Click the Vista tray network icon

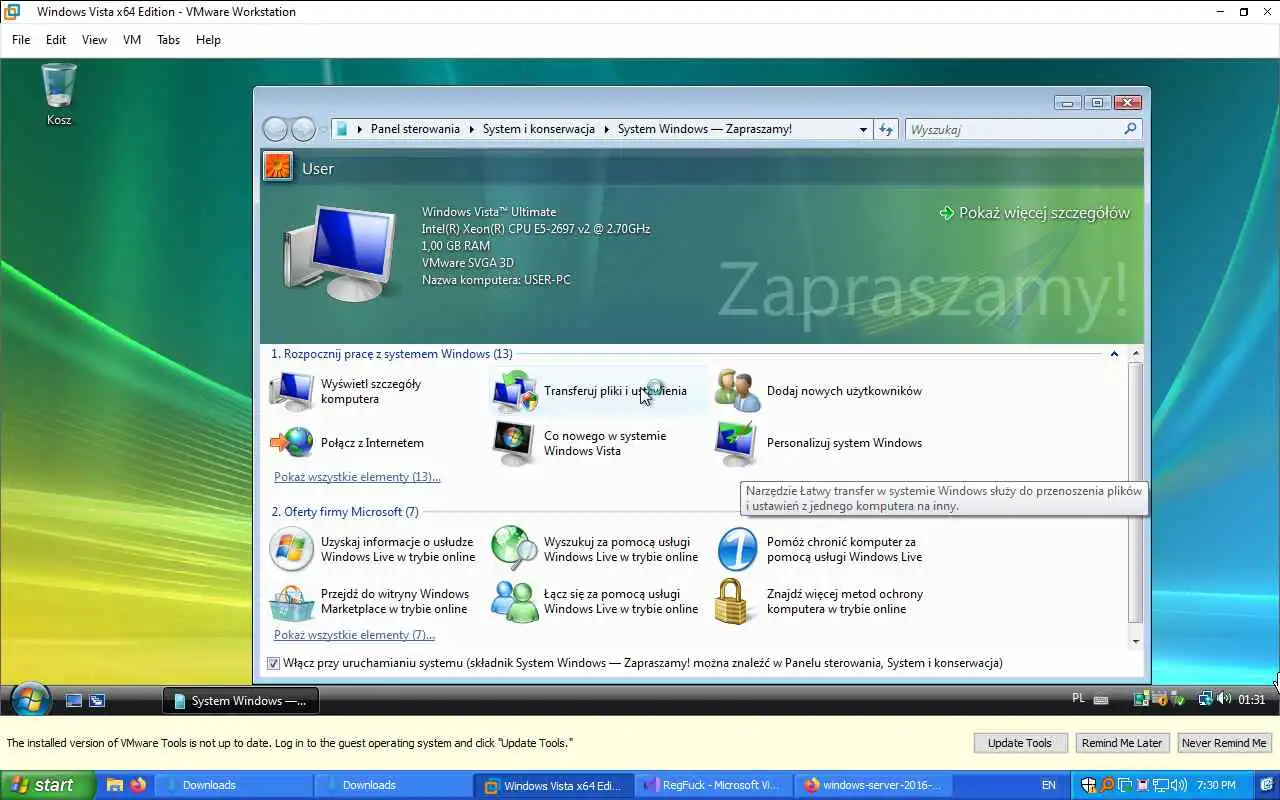pyautogui.click(x=1206, y=700)
